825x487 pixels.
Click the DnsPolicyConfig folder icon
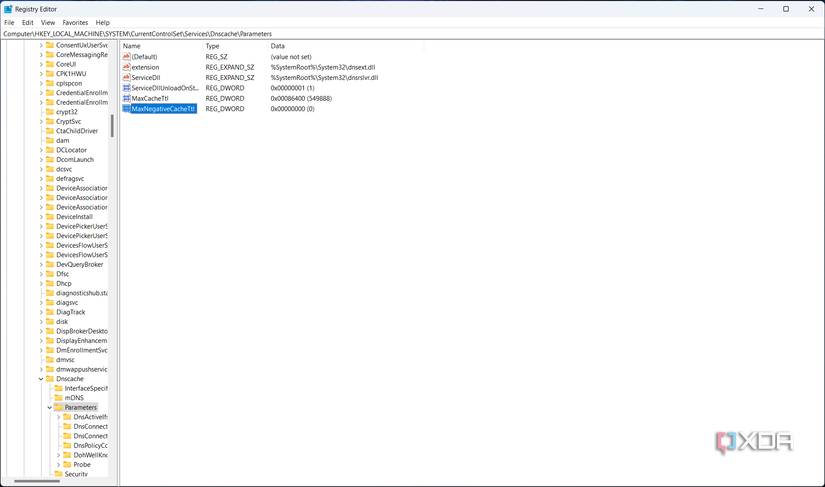[67, 445]
